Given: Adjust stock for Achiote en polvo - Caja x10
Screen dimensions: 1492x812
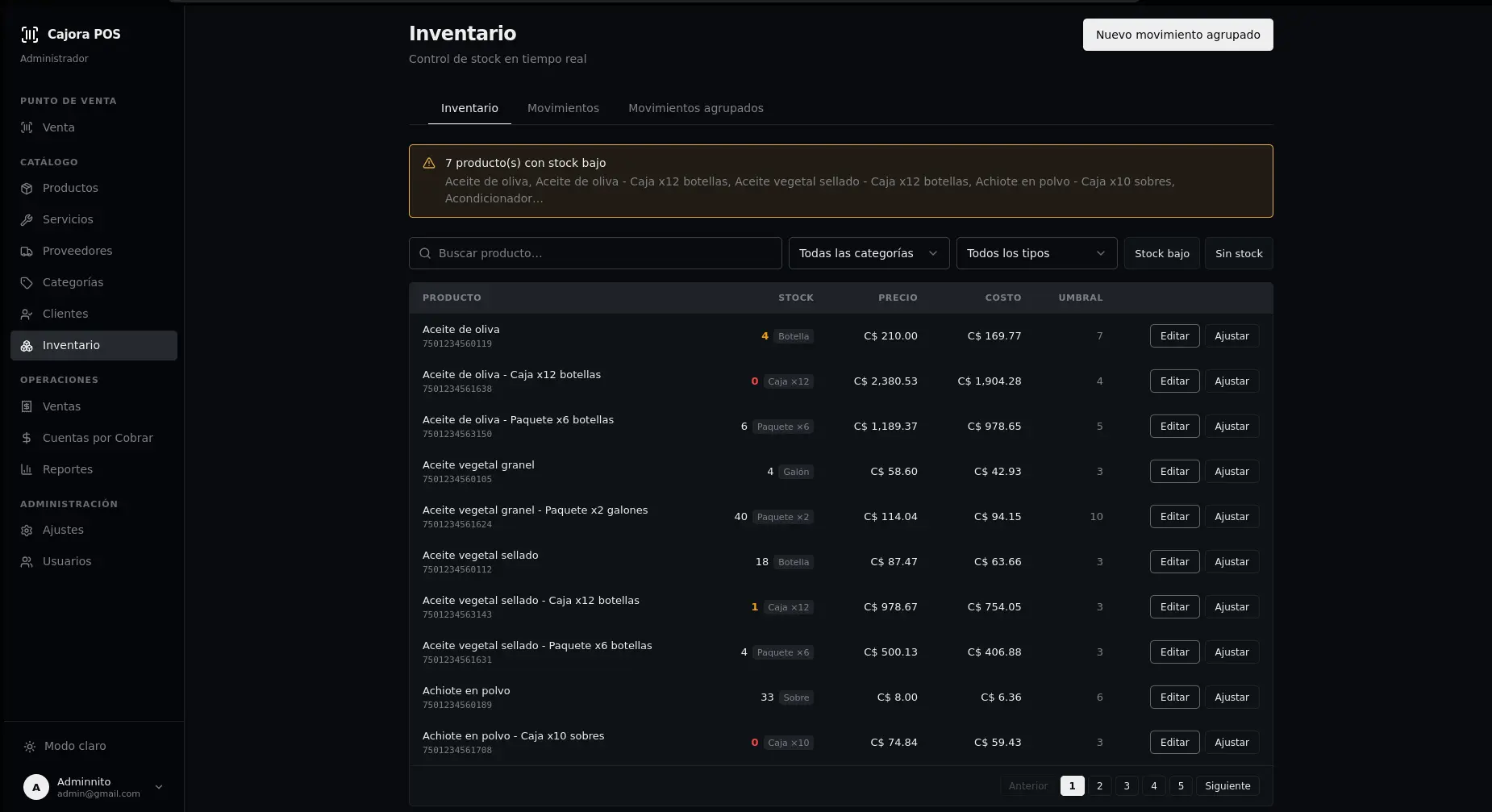Looking at the screenshot, I should pos(1232,743).
